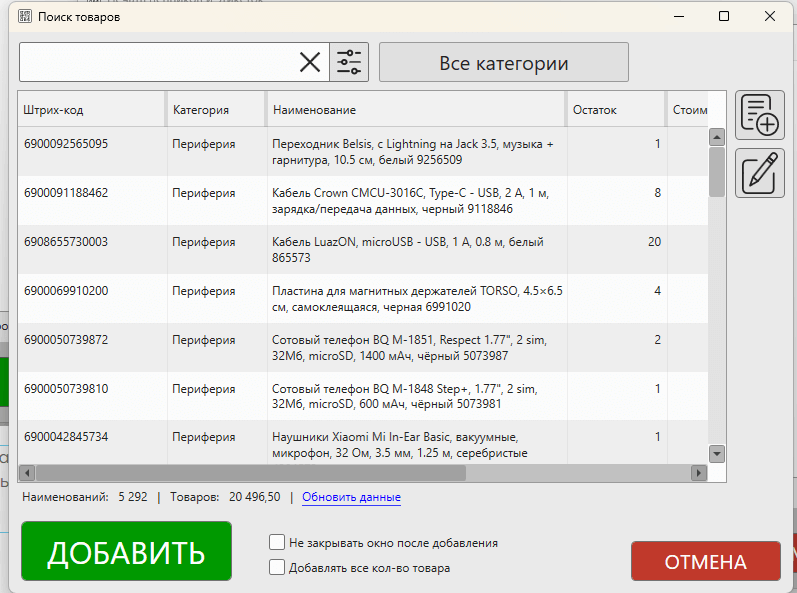The width and height of the screenshot is (797, 593).
Task: Focus the product search input field
Action: [x=156, y=62]
